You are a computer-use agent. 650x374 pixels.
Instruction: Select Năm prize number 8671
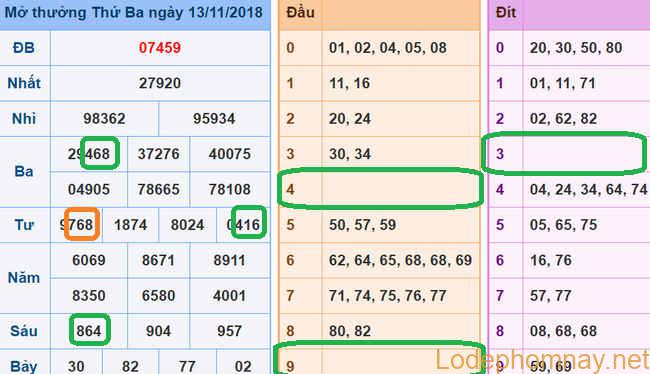coord(158,260)
